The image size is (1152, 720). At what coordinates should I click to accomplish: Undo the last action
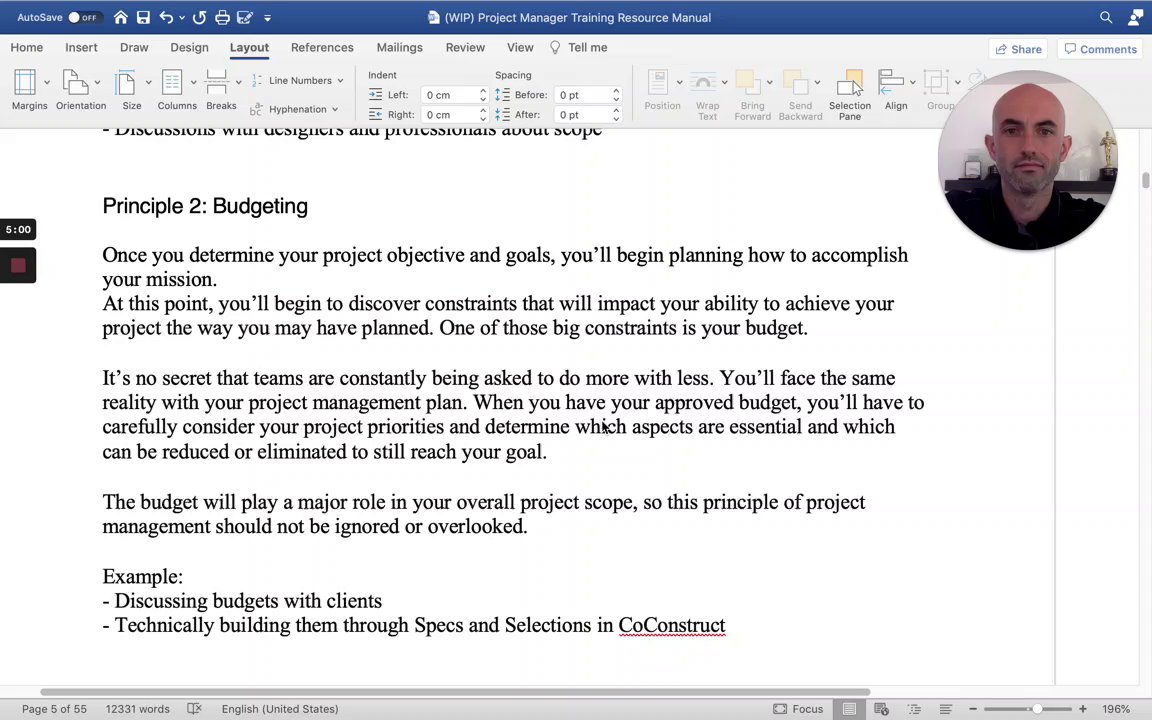(166, 17)
